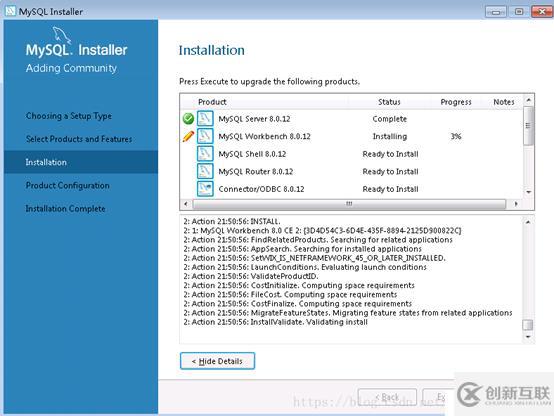Select the Choosing a Setup Type step
Image resolution: width=554 pixels, height=416 pixels.
[69, 116]
